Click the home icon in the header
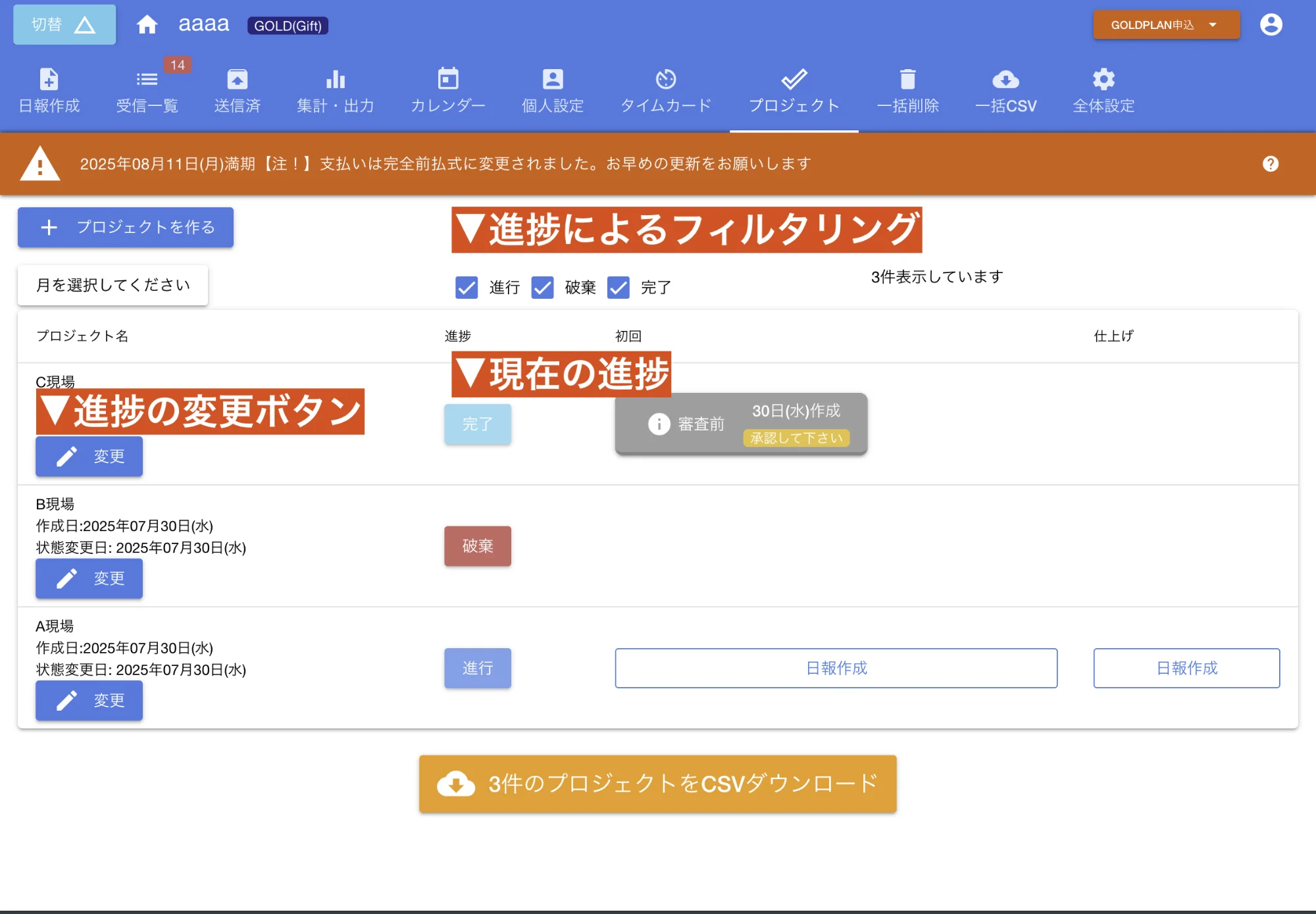 click(147, 24)
